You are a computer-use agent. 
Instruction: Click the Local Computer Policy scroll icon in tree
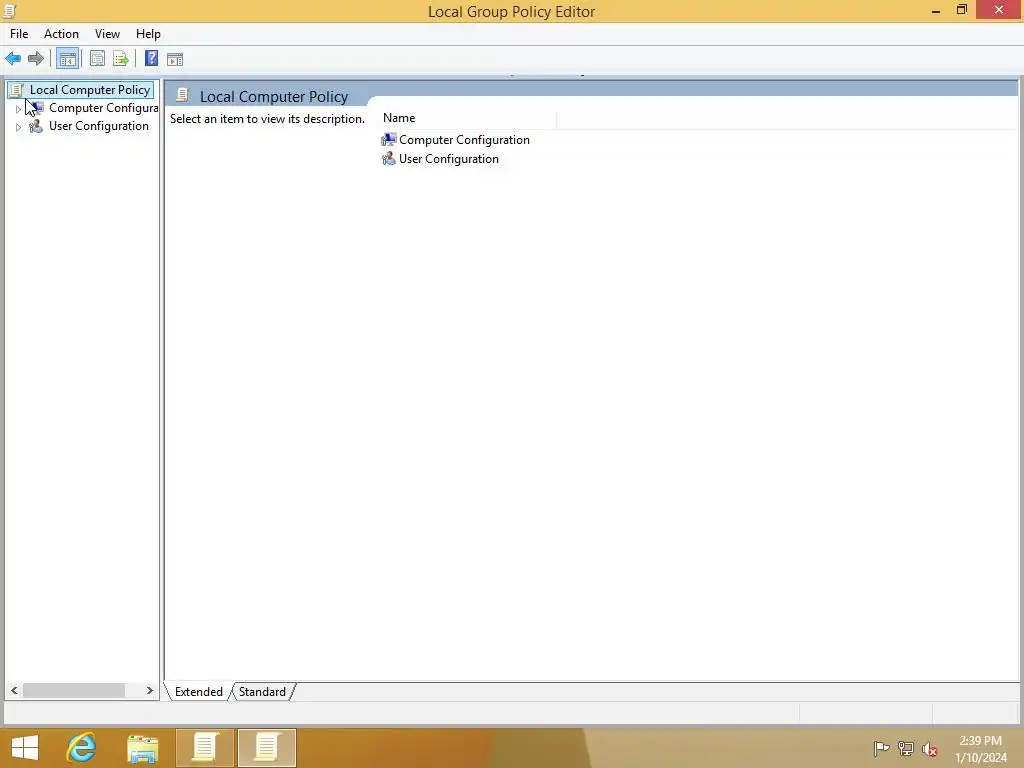[16, 90]
